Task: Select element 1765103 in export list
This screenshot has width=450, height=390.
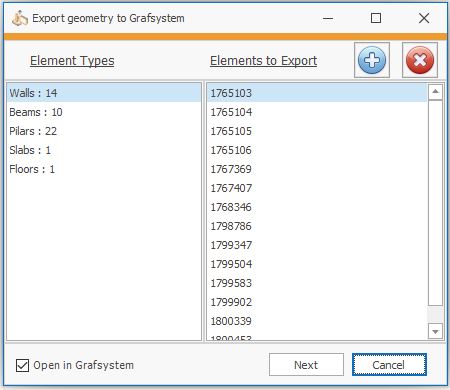Action: pyautogui.click(x=317, y=93)
